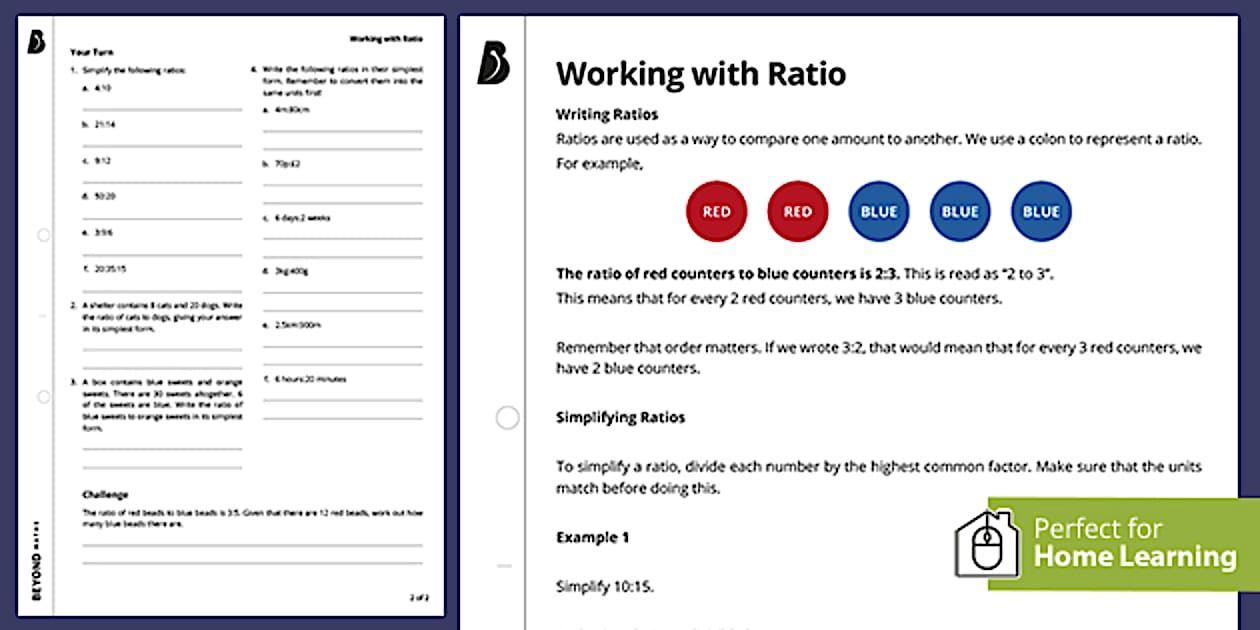
Task: Select the first RED counter circle
Action: click(x=716, y=211)
